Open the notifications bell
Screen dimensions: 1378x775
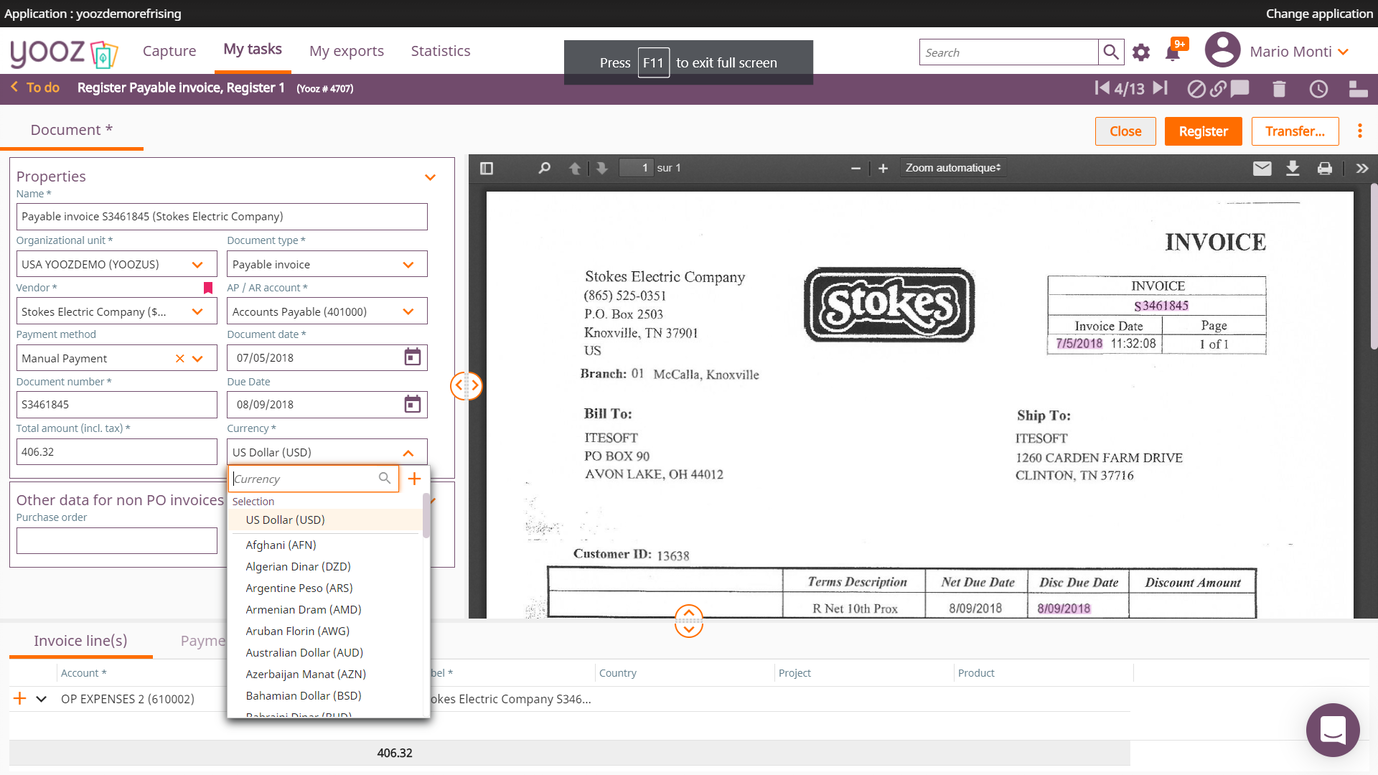point(1173,52)
